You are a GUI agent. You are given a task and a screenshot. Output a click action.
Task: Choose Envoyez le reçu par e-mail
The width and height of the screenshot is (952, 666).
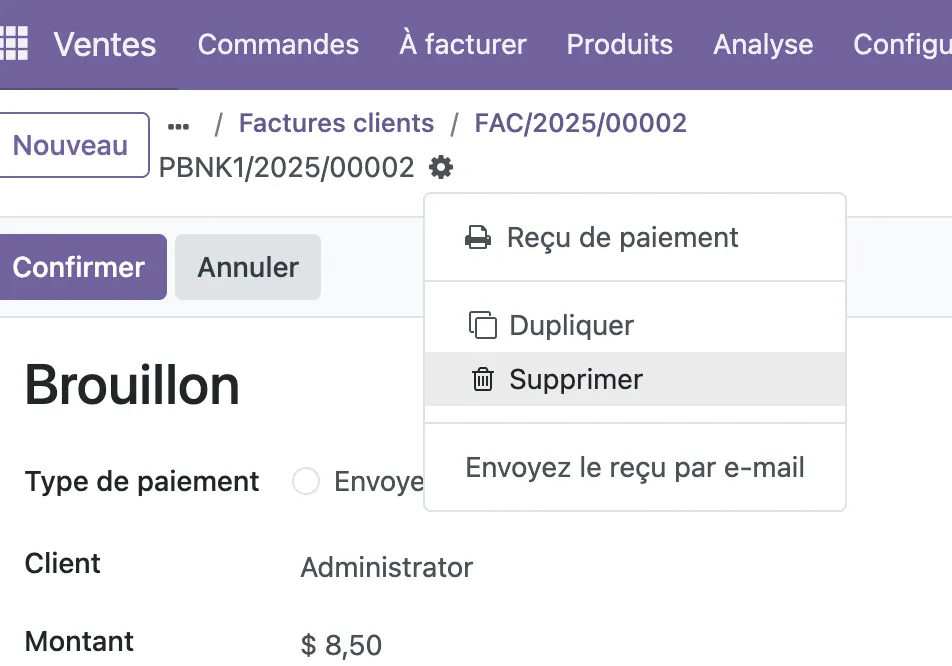635,467
